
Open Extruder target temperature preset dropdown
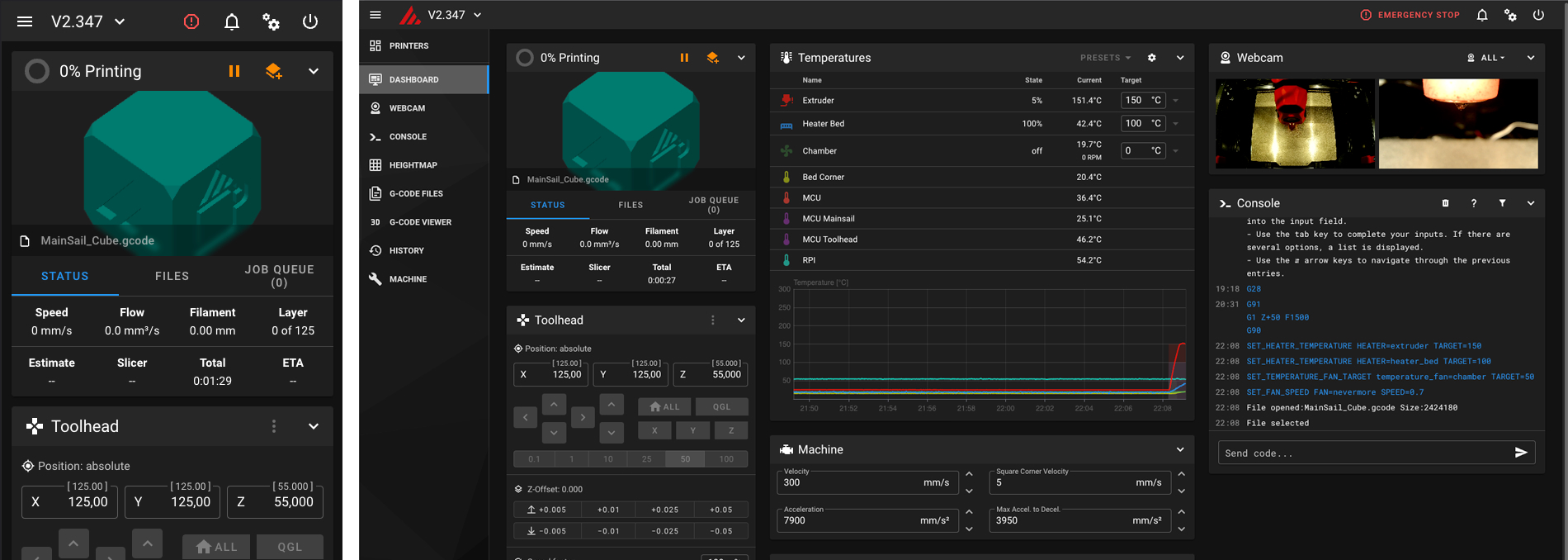point(1175,101)
